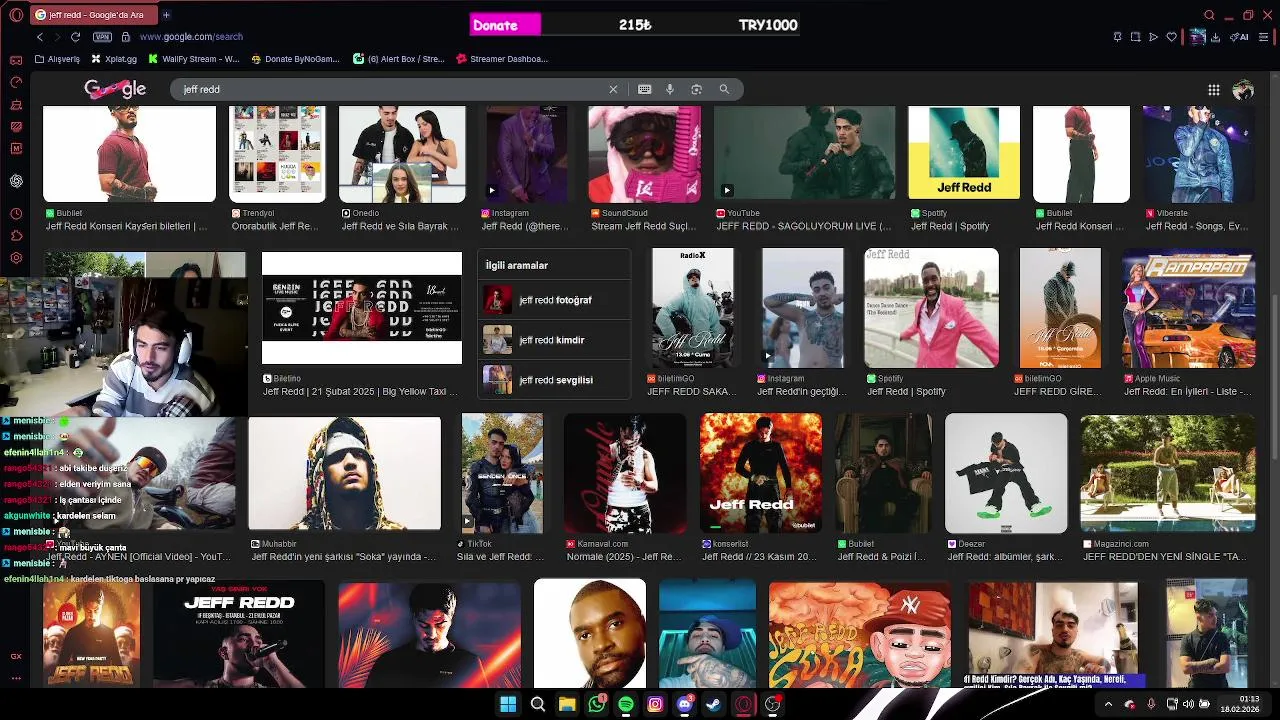Open the on-screen keyboard input tool
The image size is (1280, 720).
tap(645, 89)
